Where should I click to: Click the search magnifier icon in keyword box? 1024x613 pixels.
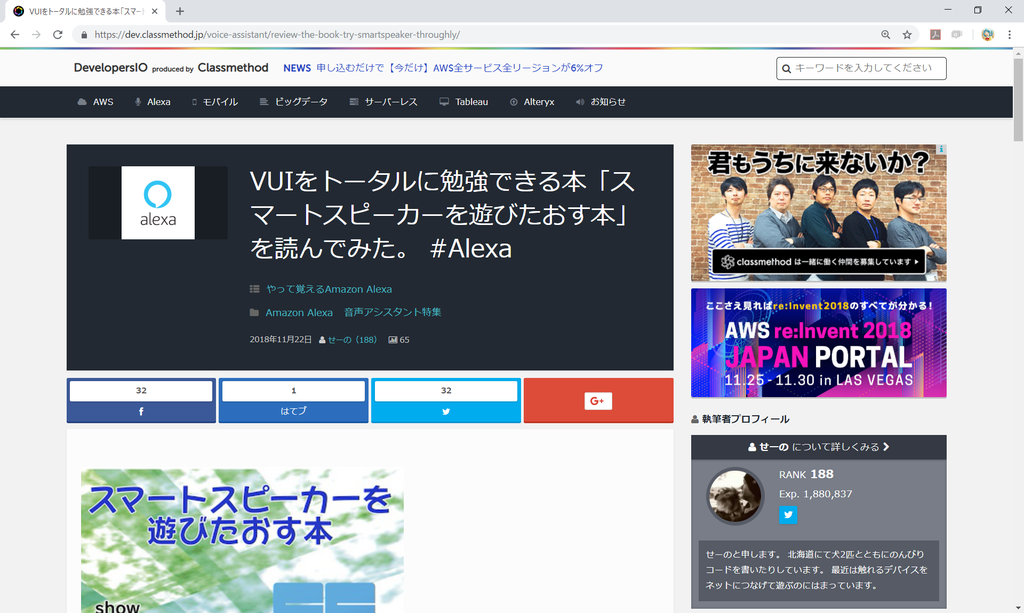coord(786,69)
